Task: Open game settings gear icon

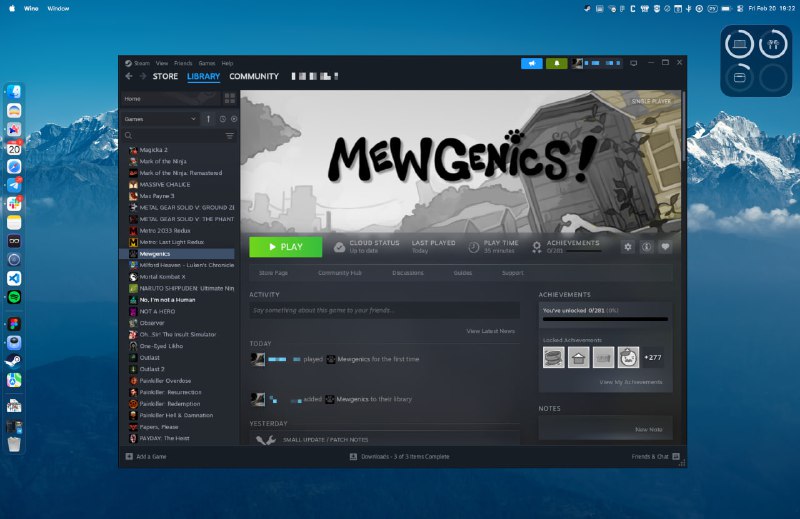Action: (628, 247)
